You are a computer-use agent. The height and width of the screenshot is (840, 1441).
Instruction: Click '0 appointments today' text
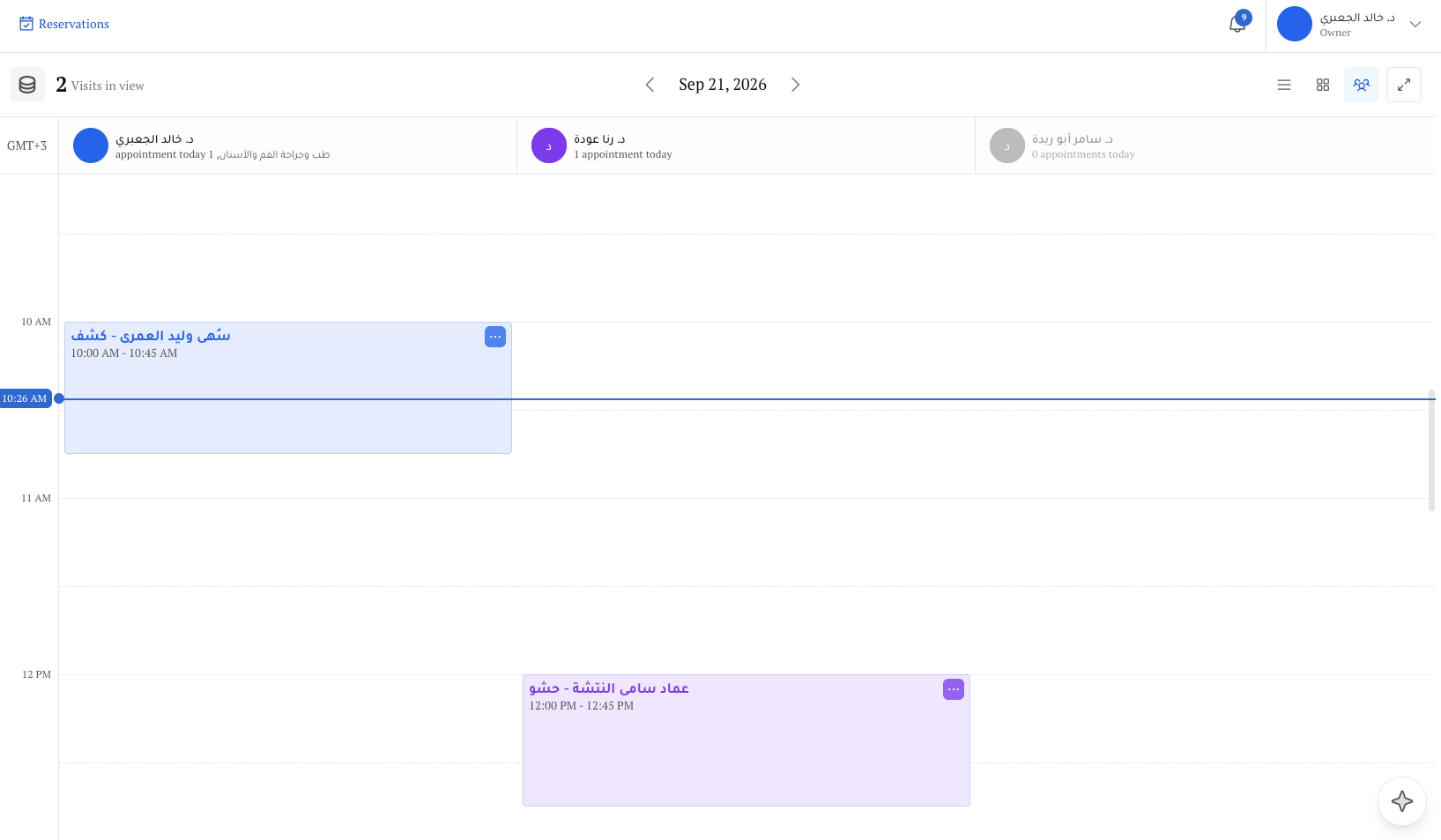click(1083, 154)
